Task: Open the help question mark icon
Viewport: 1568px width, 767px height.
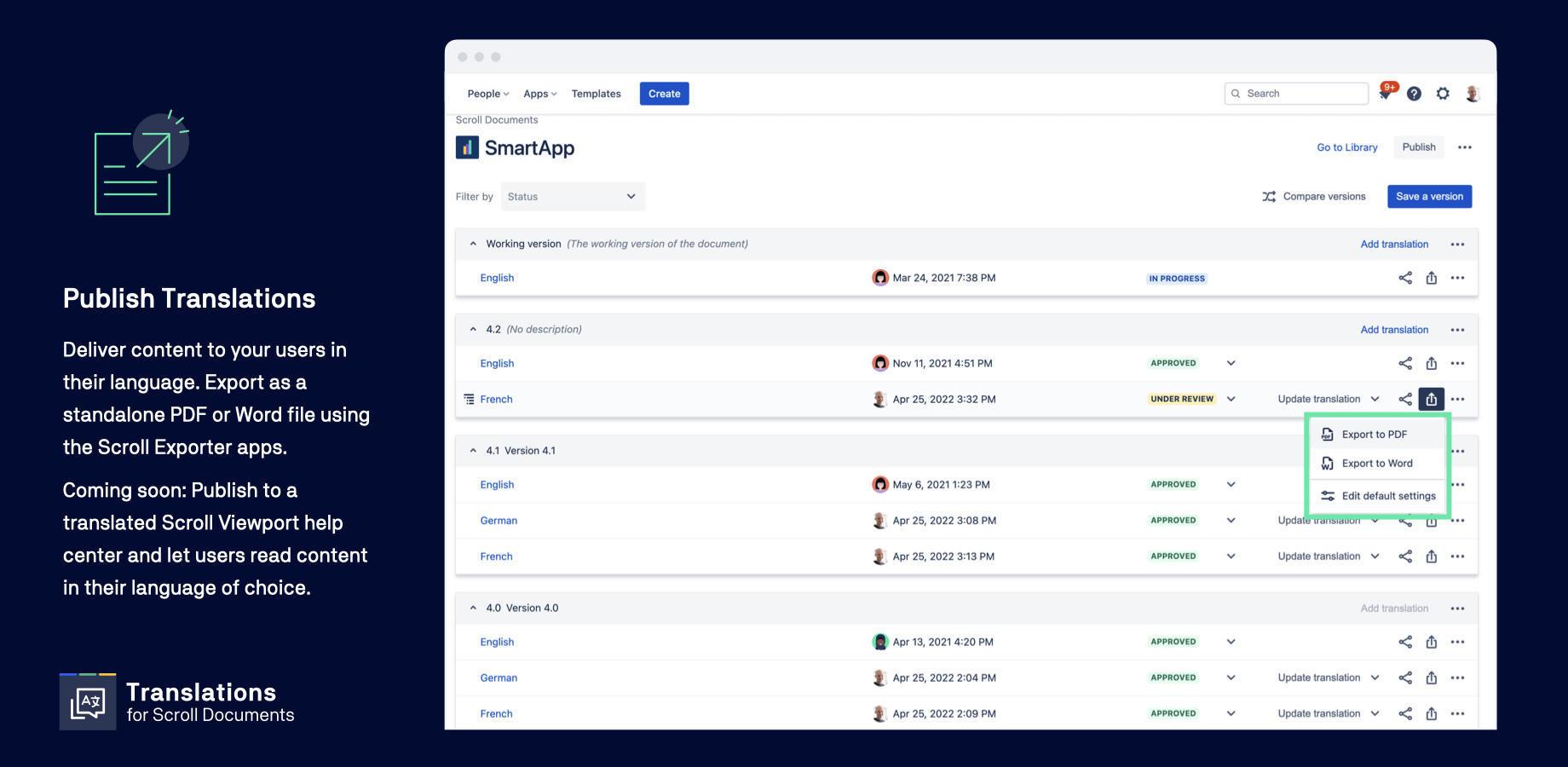Action: click(1414, 94)
